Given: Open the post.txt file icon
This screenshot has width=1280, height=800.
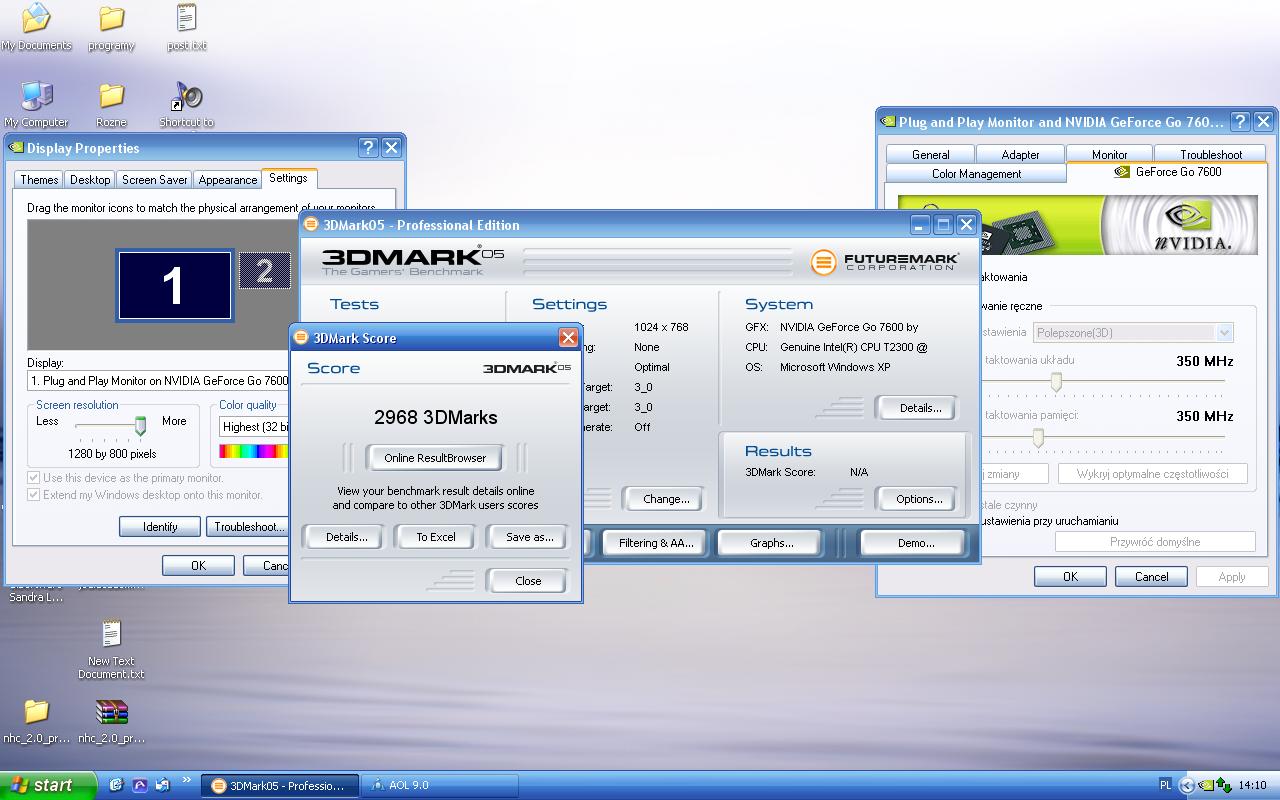Looking at the screenshot, I should click(x=186, y=27).
